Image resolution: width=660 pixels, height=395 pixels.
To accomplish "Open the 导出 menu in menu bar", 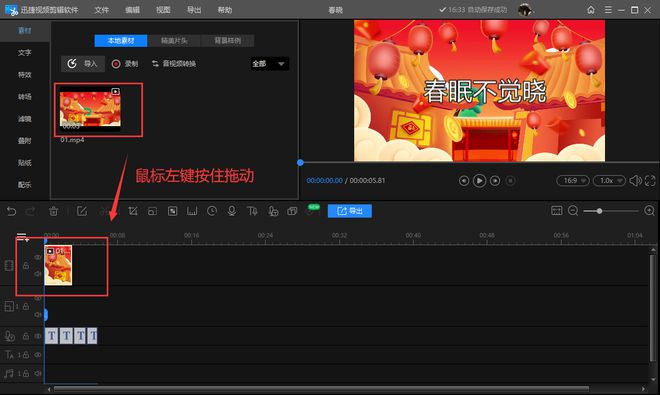I will coord(194,10).
